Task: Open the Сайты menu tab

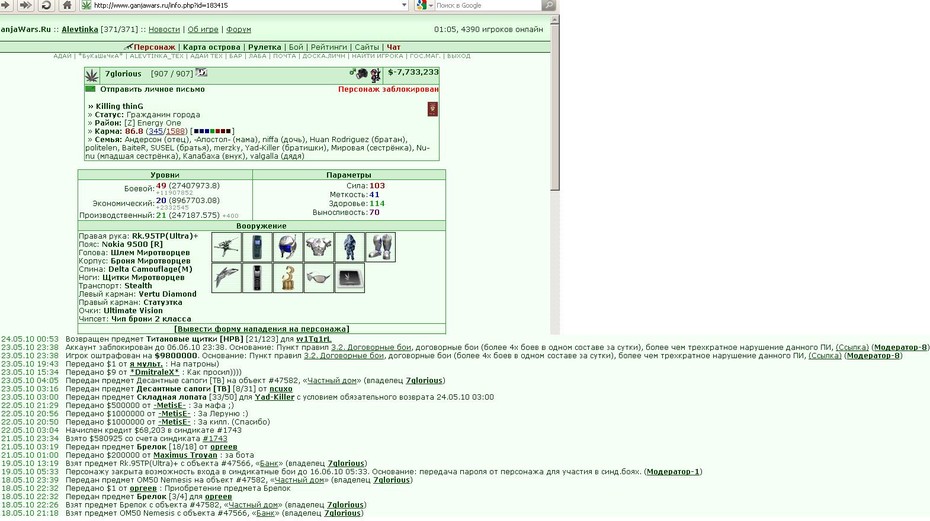Action: point(367,47)
